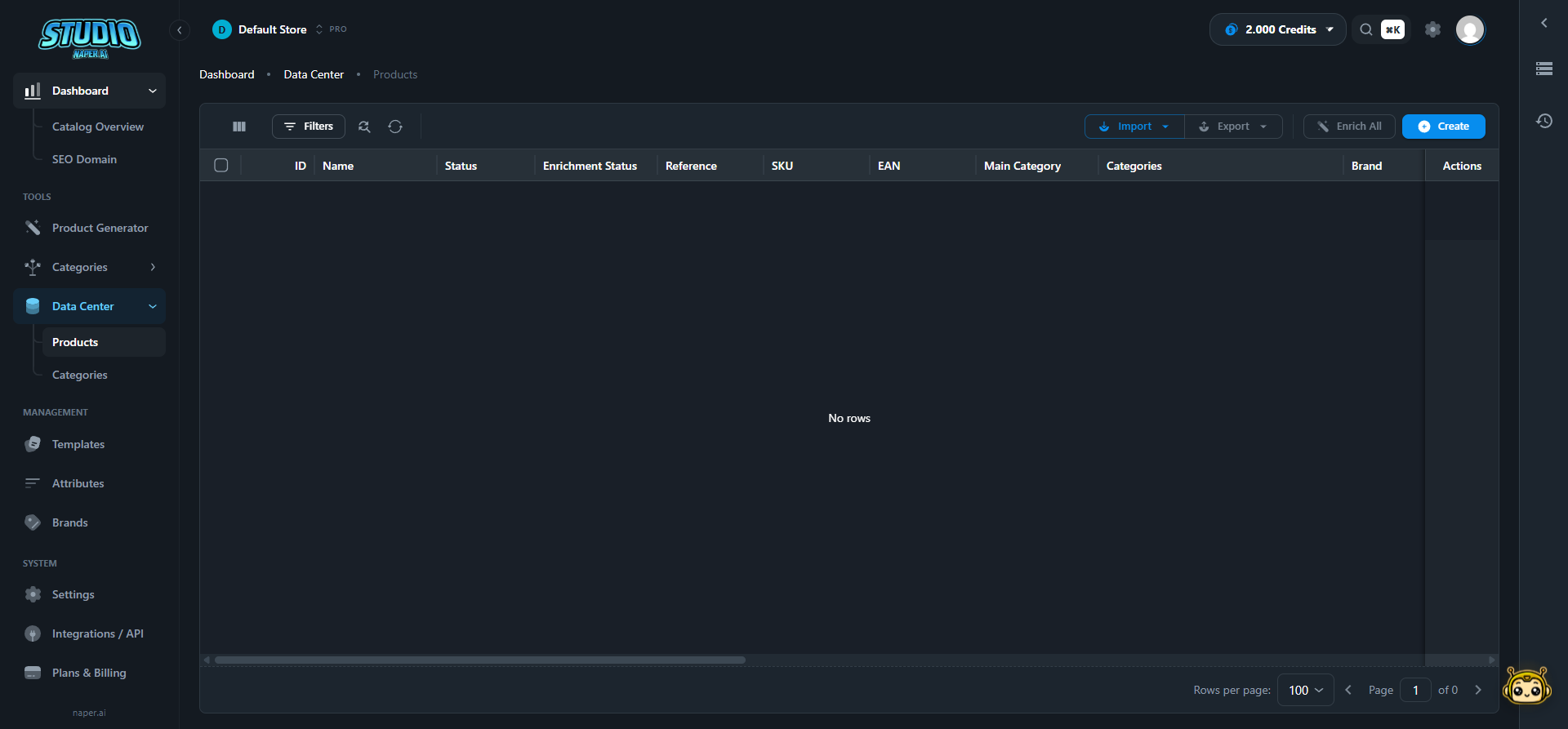
Task: Open the mascot chat assistant icon
Action: (1526, 686)
